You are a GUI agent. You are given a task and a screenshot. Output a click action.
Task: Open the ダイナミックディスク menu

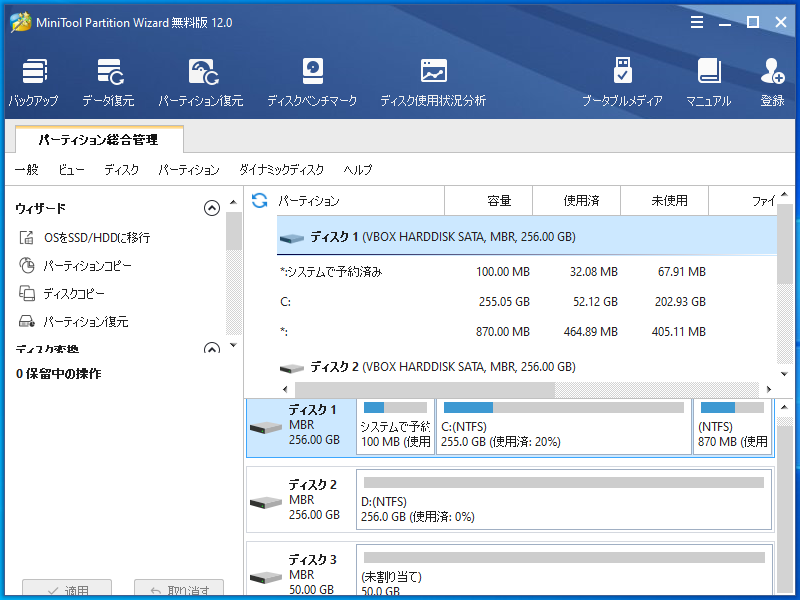282,169
